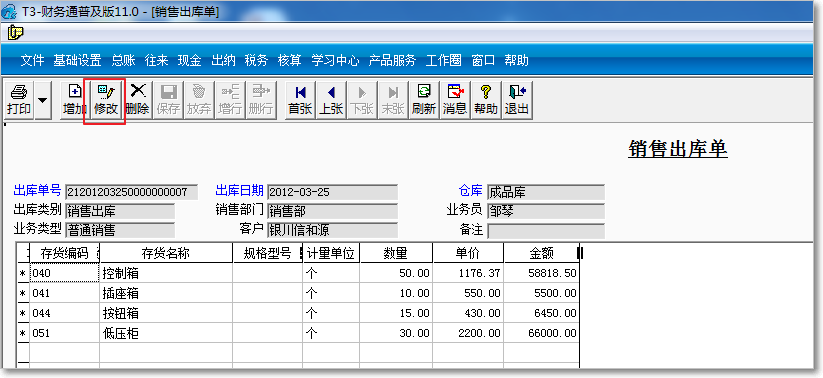The image size is (823, 378).
Task: Click 增加 to add a new document
Action: [74, 100]
